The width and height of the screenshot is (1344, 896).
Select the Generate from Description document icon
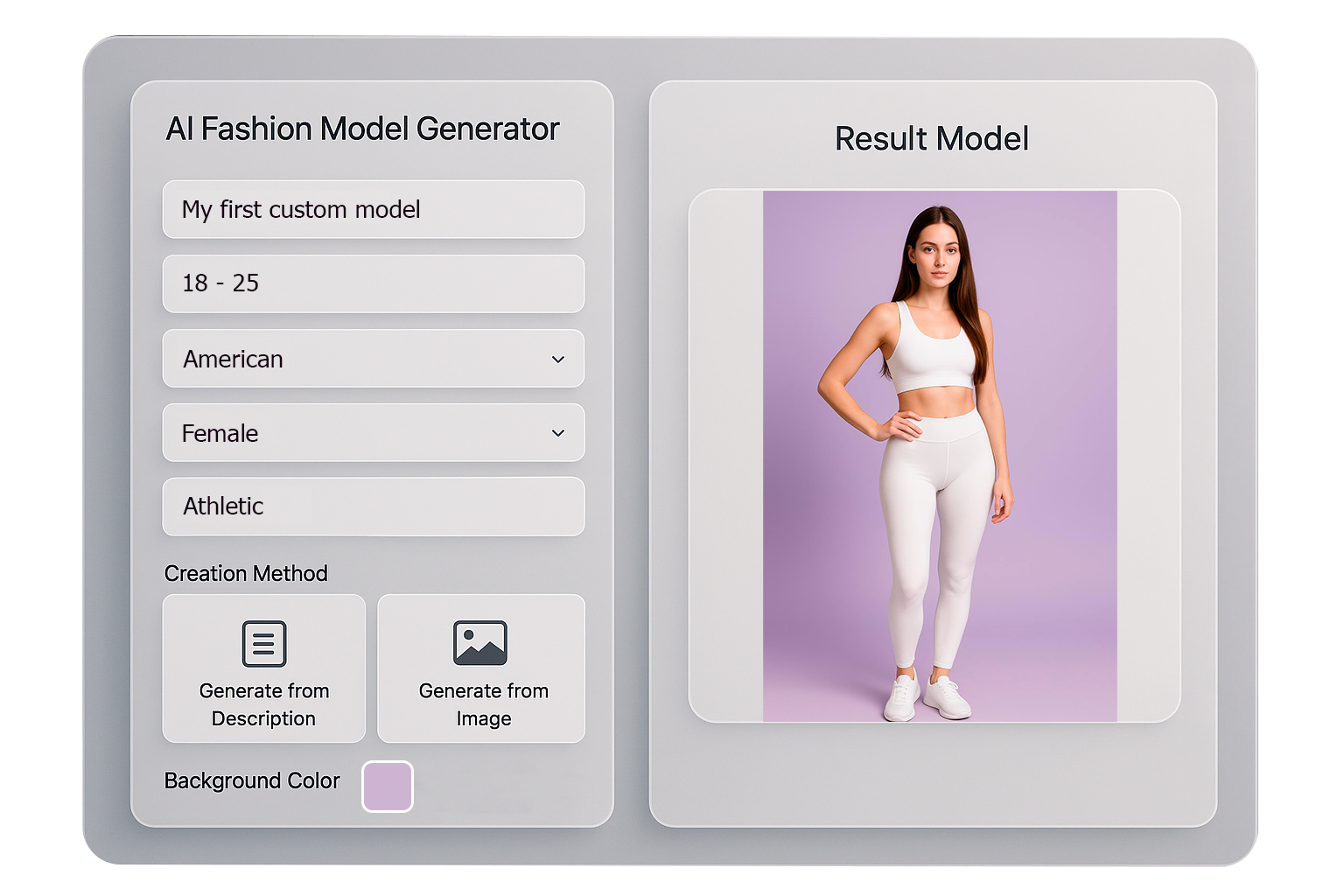point(263,642)
